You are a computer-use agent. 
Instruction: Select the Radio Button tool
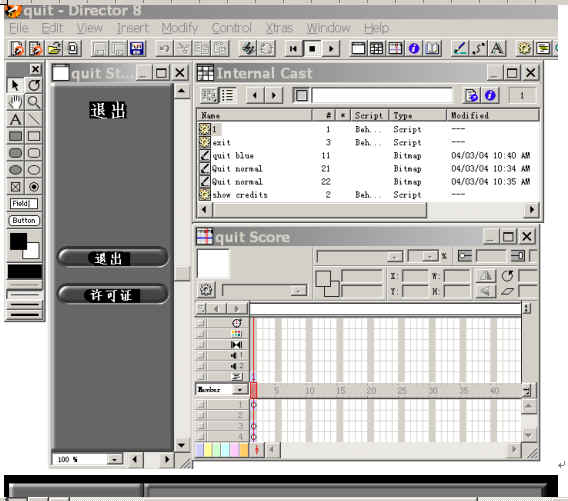tap(34, 187)
